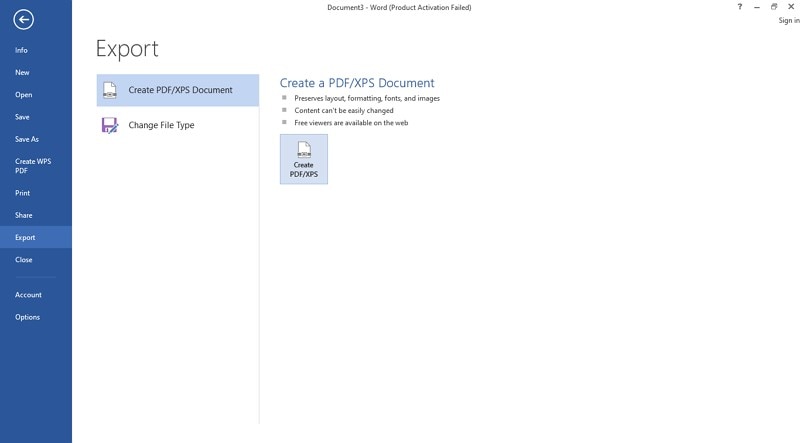Click the Document3 - Word window title

point(399,8)
